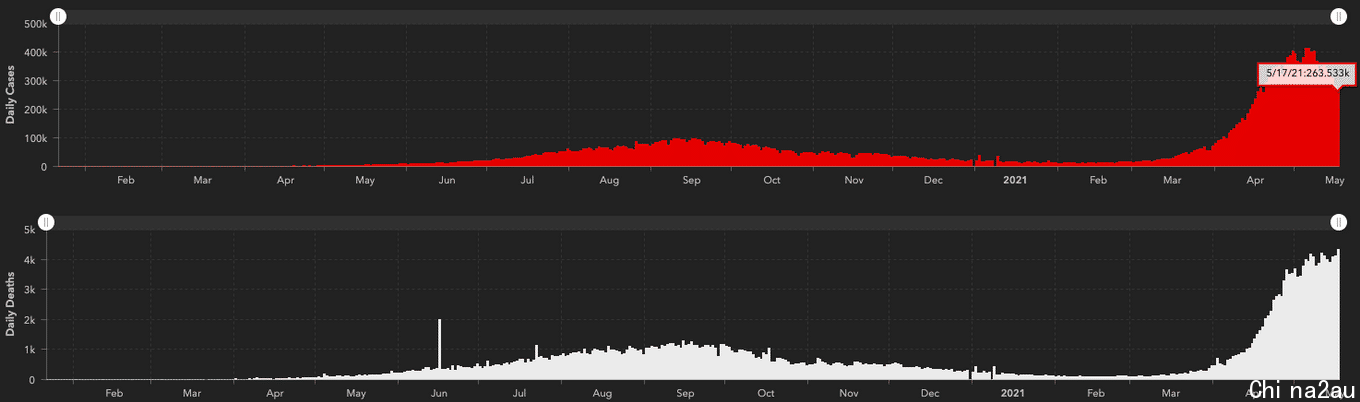
Task: Click Jun label on Daily Deaths axis
Action: [x=439, y=394]
